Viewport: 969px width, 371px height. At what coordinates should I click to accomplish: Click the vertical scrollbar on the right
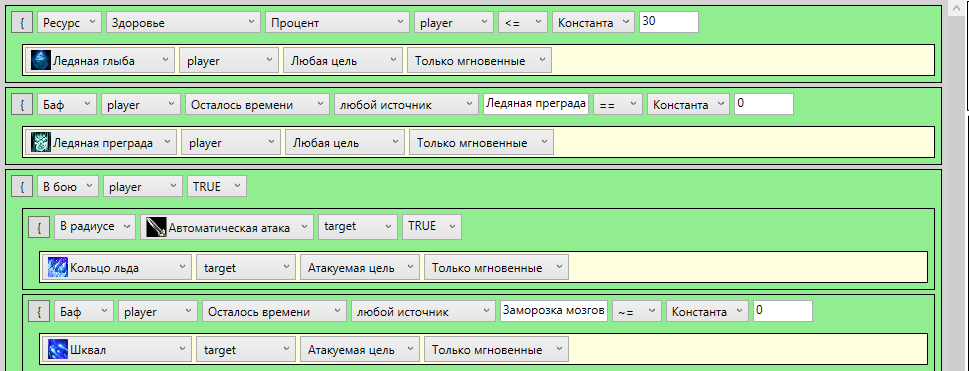pyautogui.click(x=955, y=186)
